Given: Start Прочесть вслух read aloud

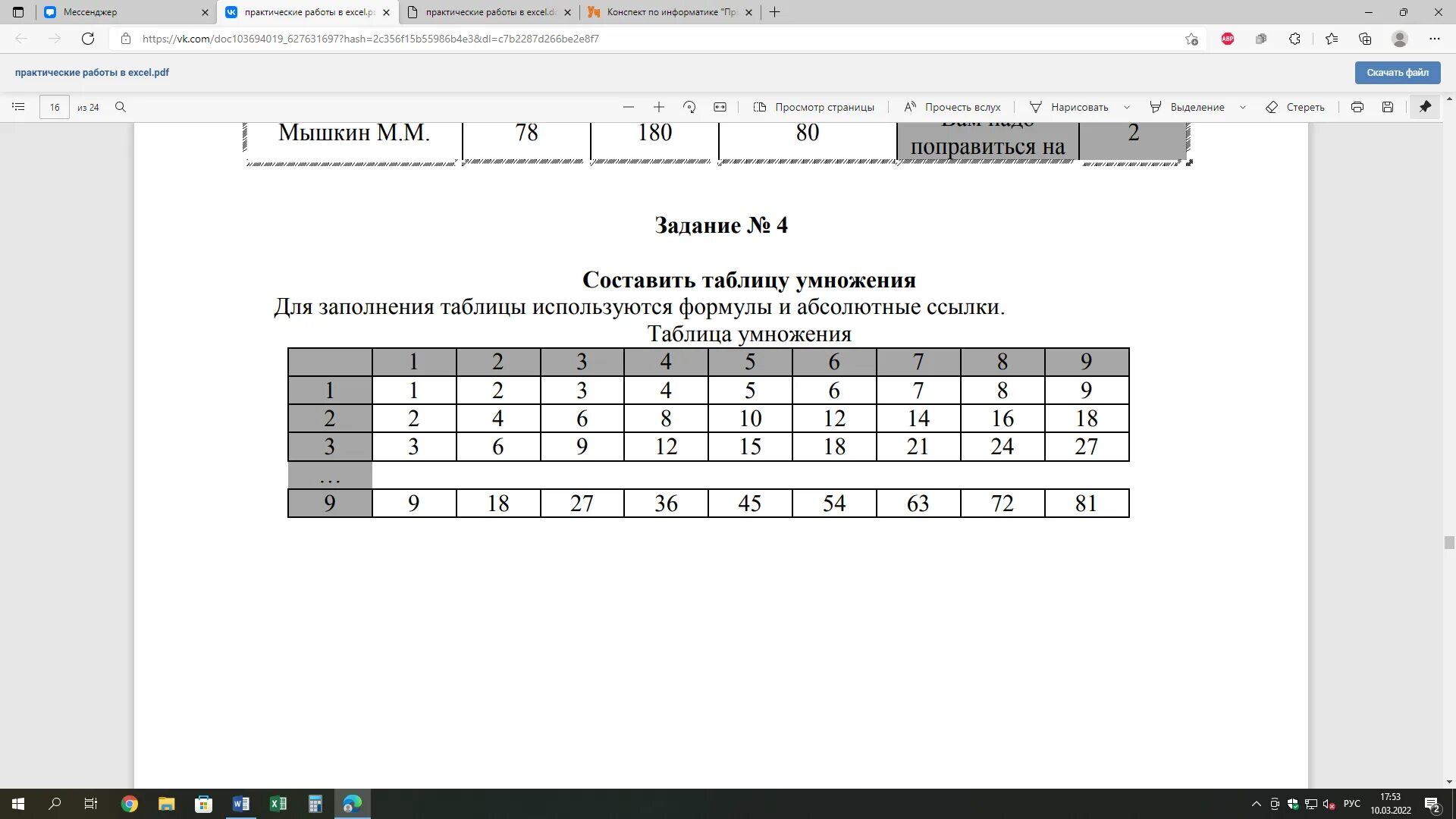Looking at the screenshot, I should pyautogui.click(x=952, y=107).
